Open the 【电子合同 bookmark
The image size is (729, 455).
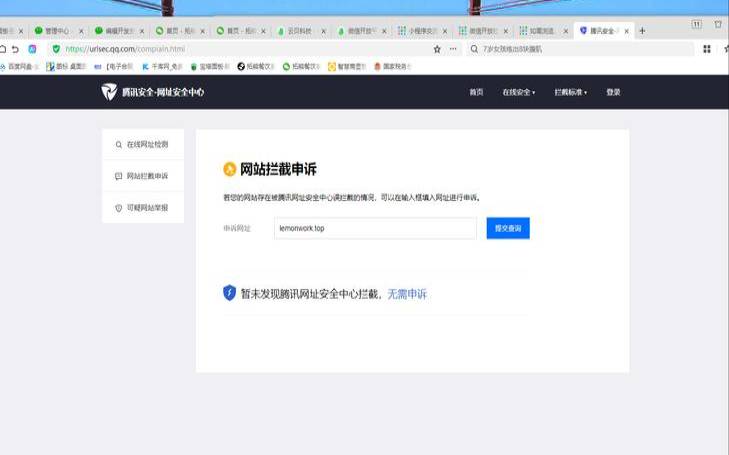coord(113,66)
